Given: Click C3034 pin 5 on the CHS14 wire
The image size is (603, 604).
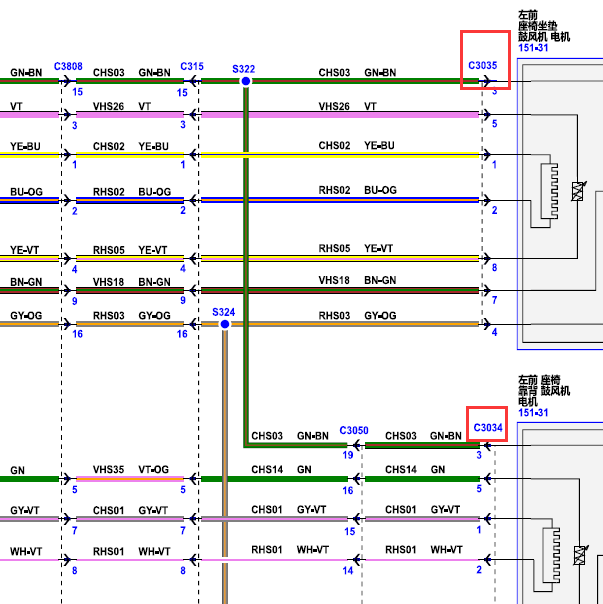Looking at the screenshot, I should [479, 489].
